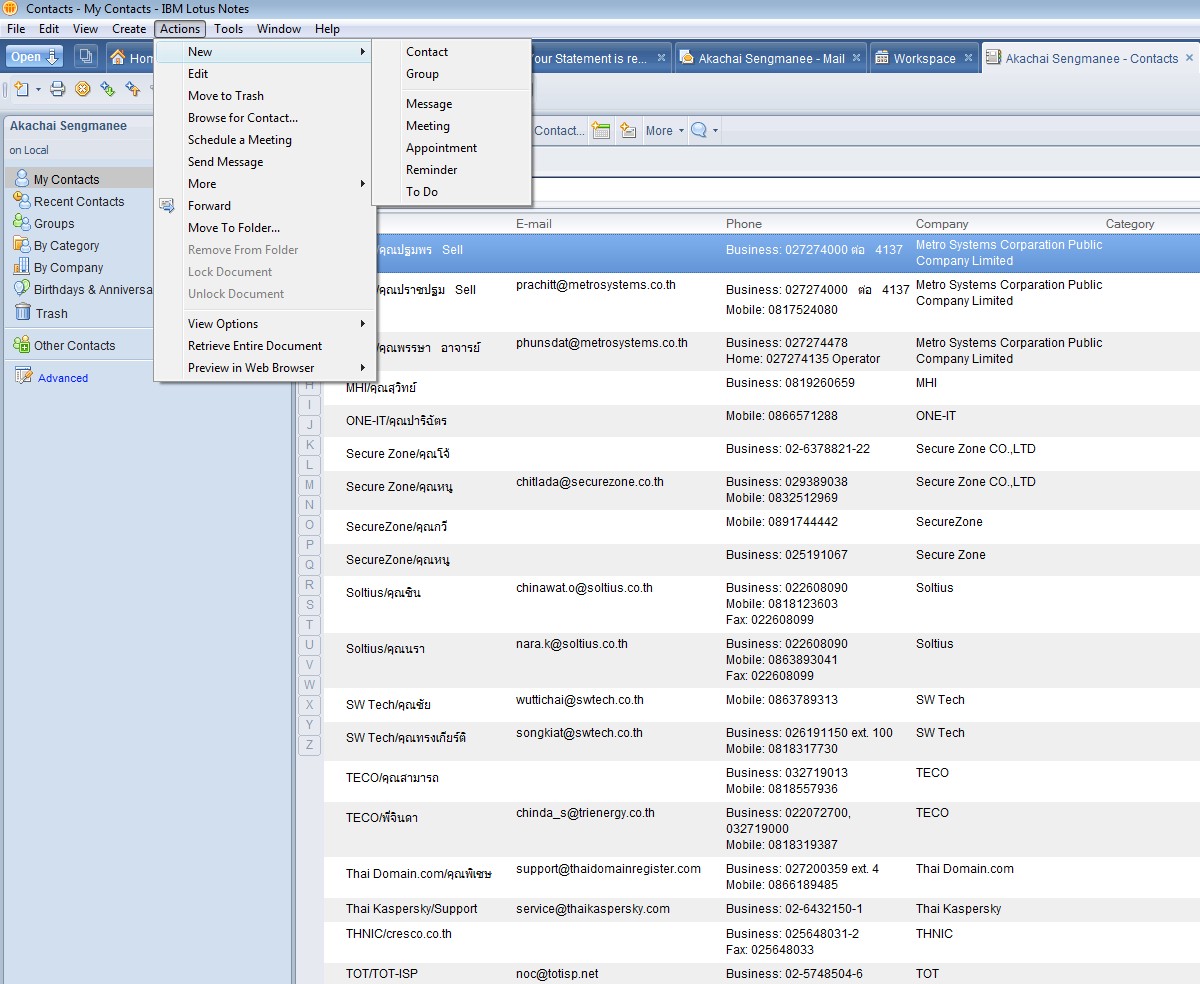Expand the New submenu in Actions menu
Image resolution: width=1200 pixels, height=984 pixels.
point(265,52)
